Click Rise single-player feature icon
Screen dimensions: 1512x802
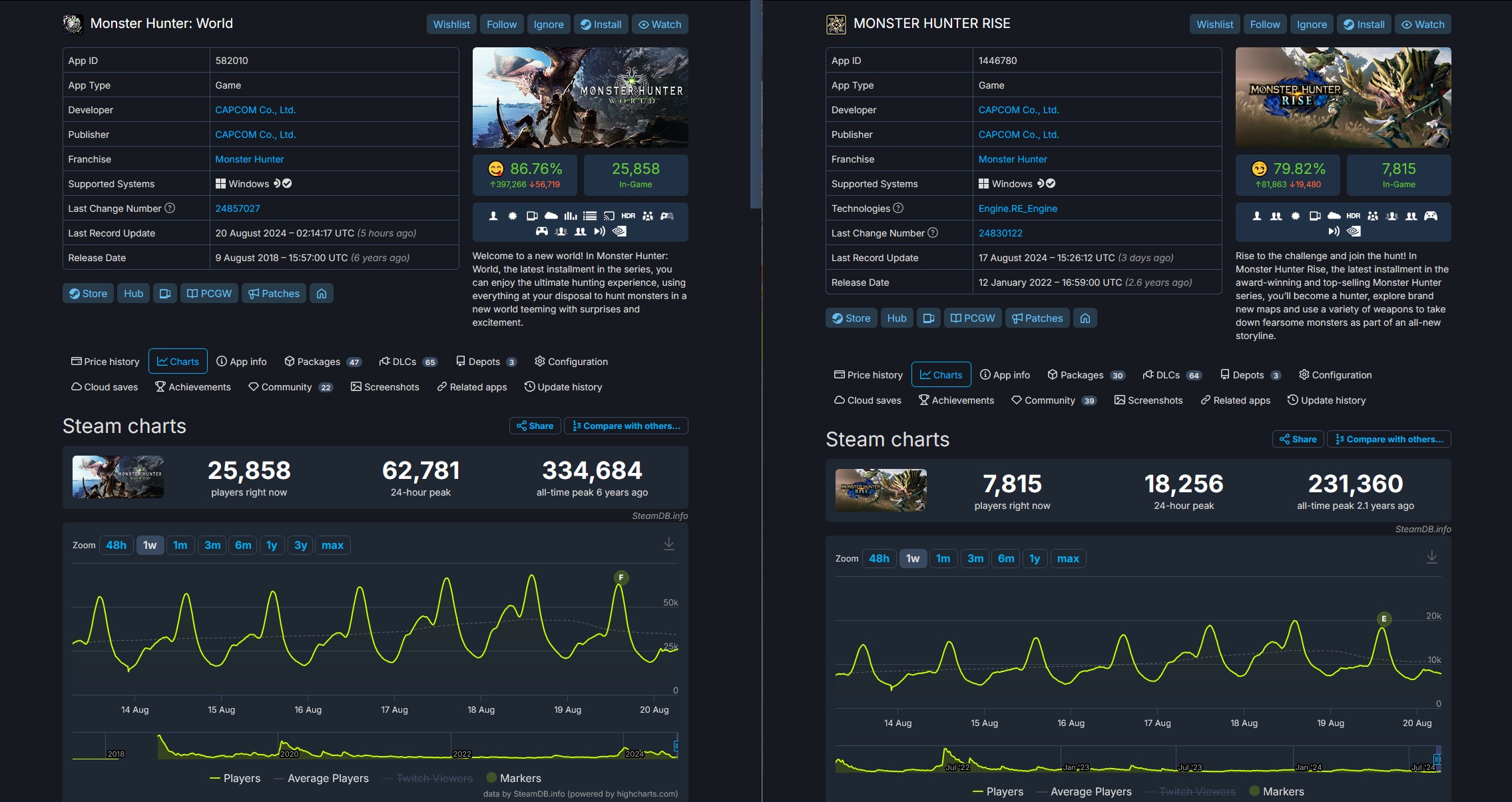[x=1257, y=216]
